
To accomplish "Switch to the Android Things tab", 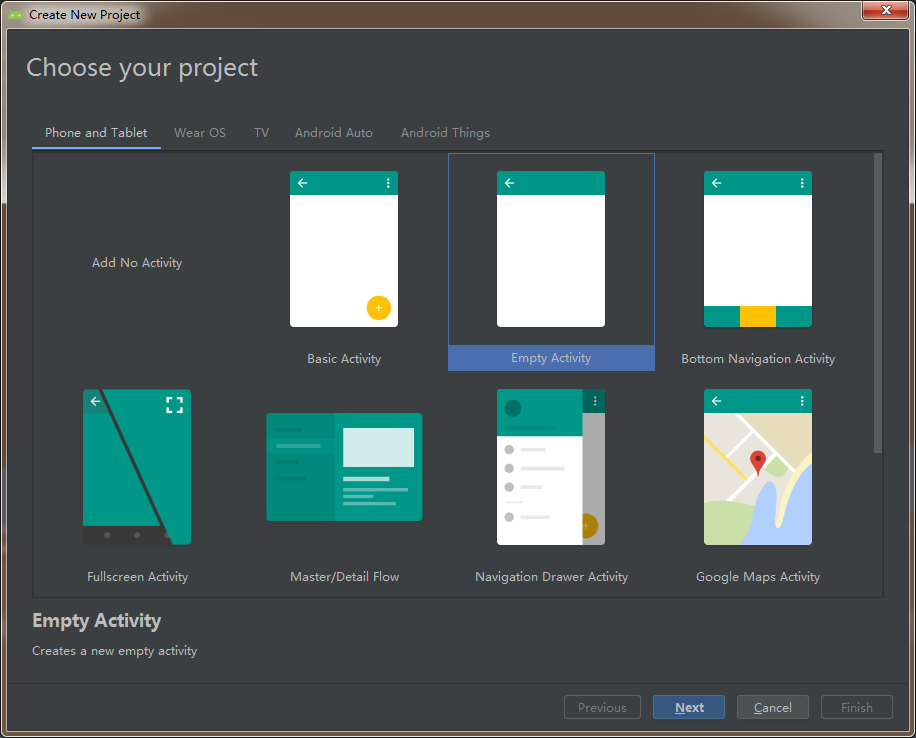I will tap(445, 133).
